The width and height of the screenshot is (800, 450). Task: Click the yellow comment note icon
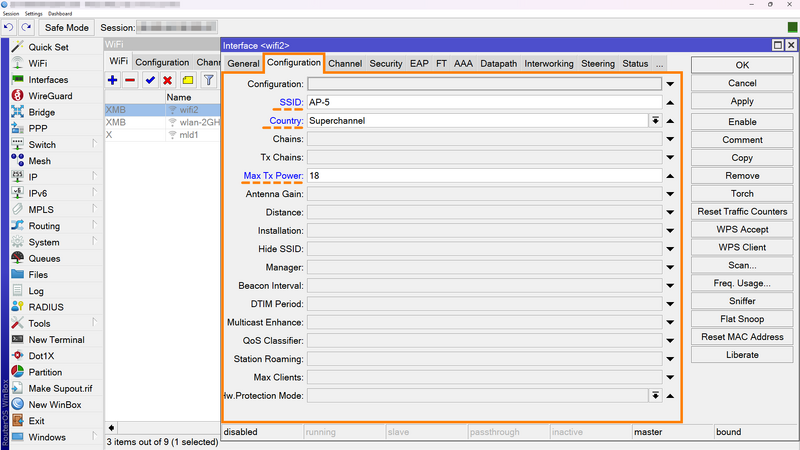tap(188, 80)
